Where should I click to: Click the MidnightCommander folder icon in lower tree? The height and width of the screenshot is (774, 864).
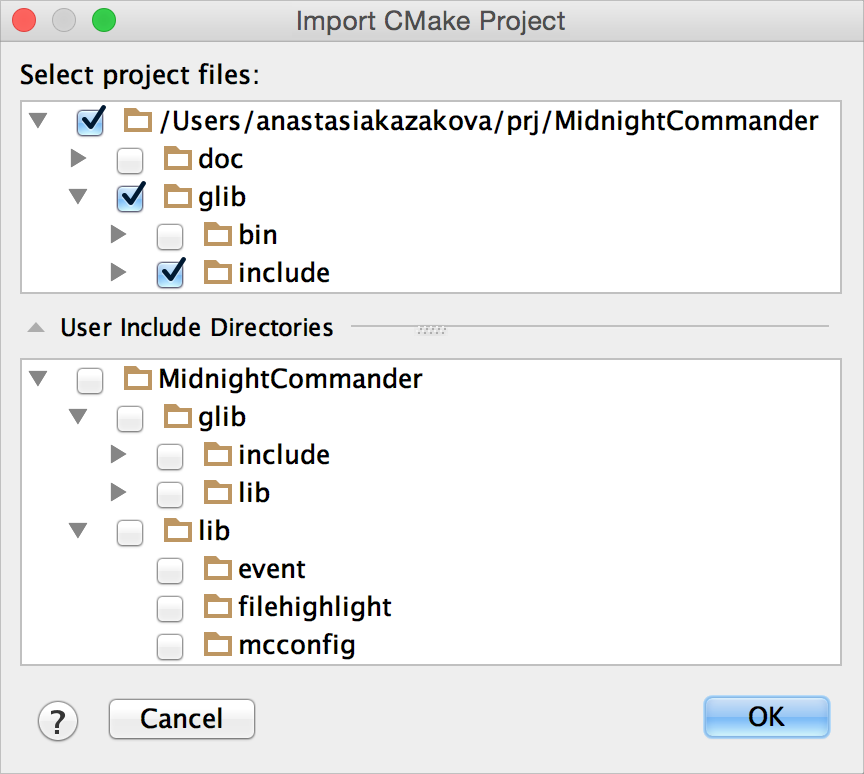(x=138, y=379)
